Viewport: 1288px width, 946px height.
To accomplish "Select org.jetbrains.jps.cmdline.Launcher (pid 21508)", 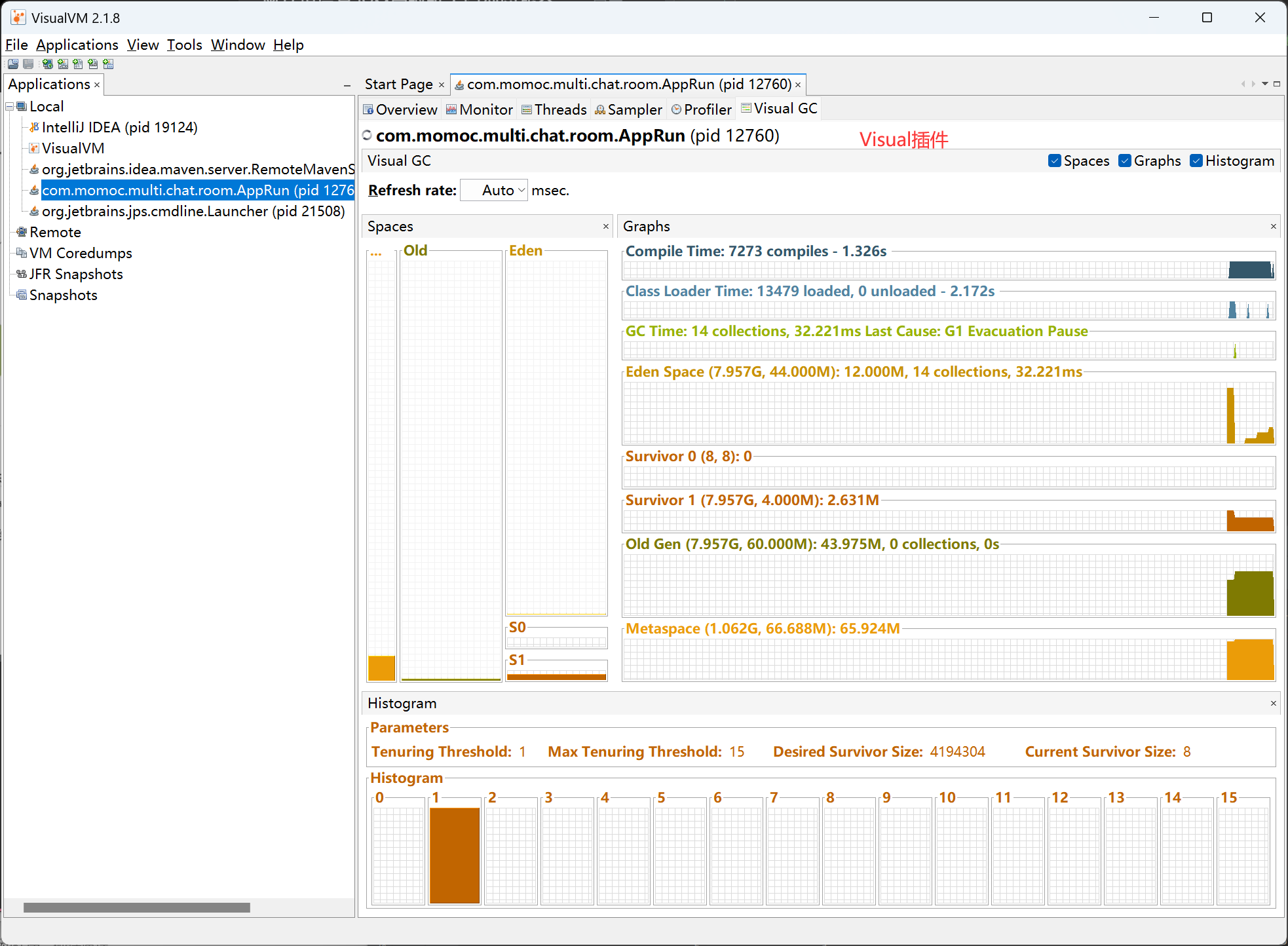I will tap(193, 211).
